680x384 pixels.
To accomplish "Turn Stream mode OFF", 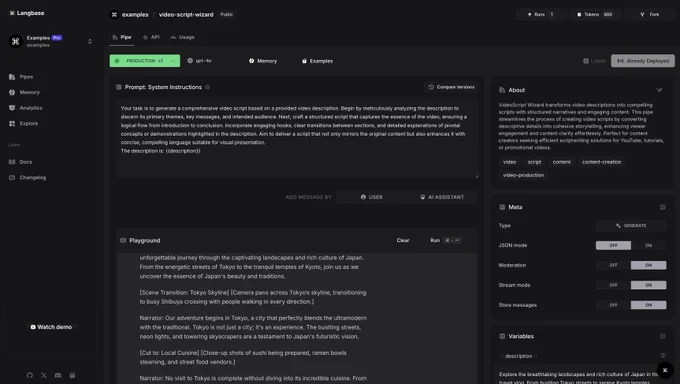I will (613, 285).
